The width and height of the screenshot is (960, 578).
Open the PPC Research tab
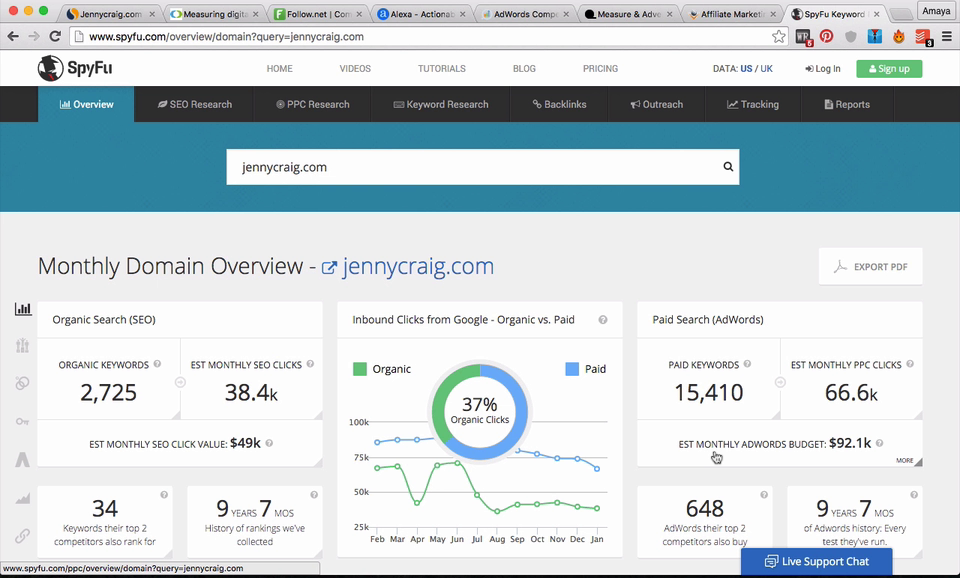[x=313, y=104]
